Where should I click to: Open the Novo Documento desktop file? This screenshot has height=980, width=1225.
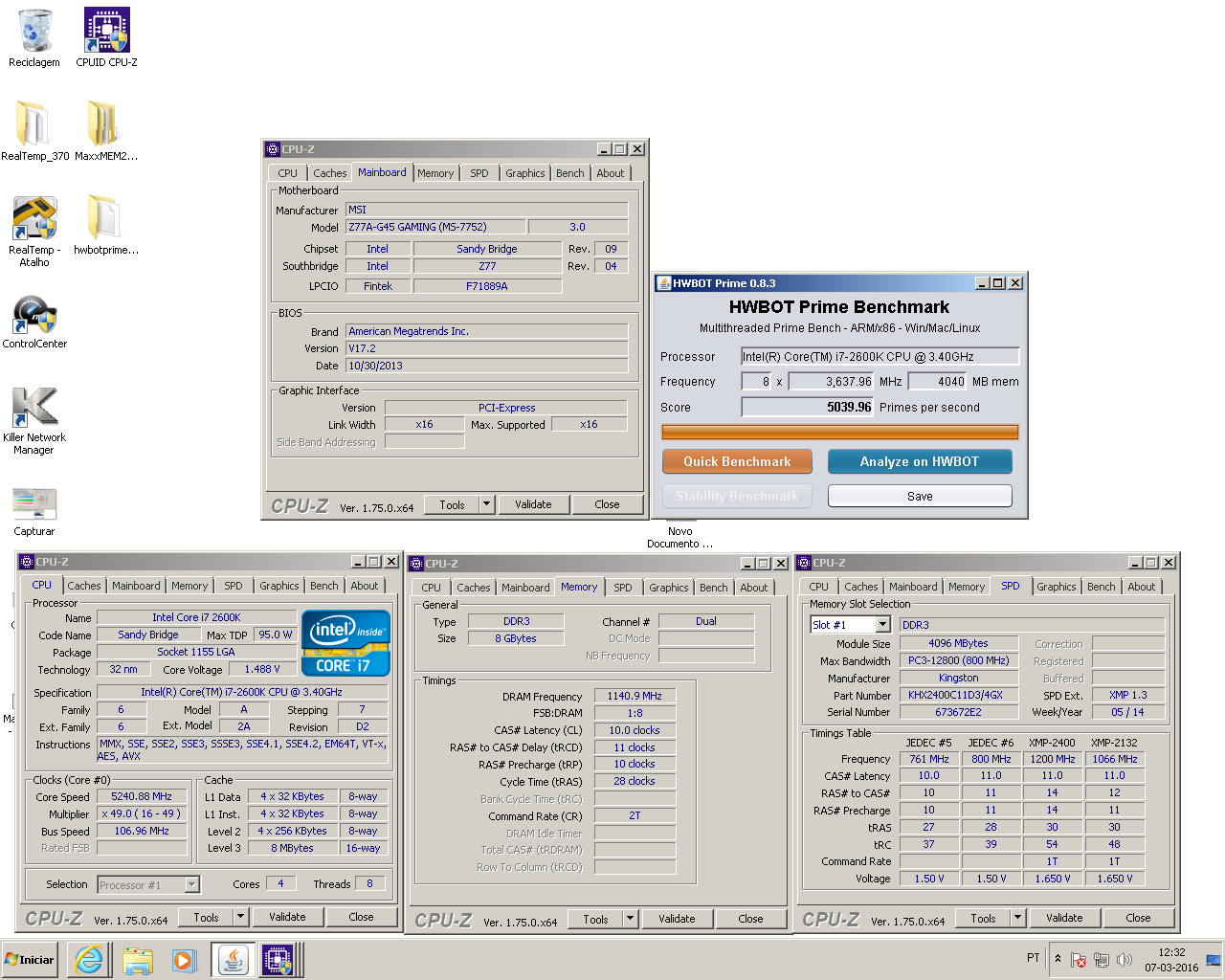tap(679, 537)
